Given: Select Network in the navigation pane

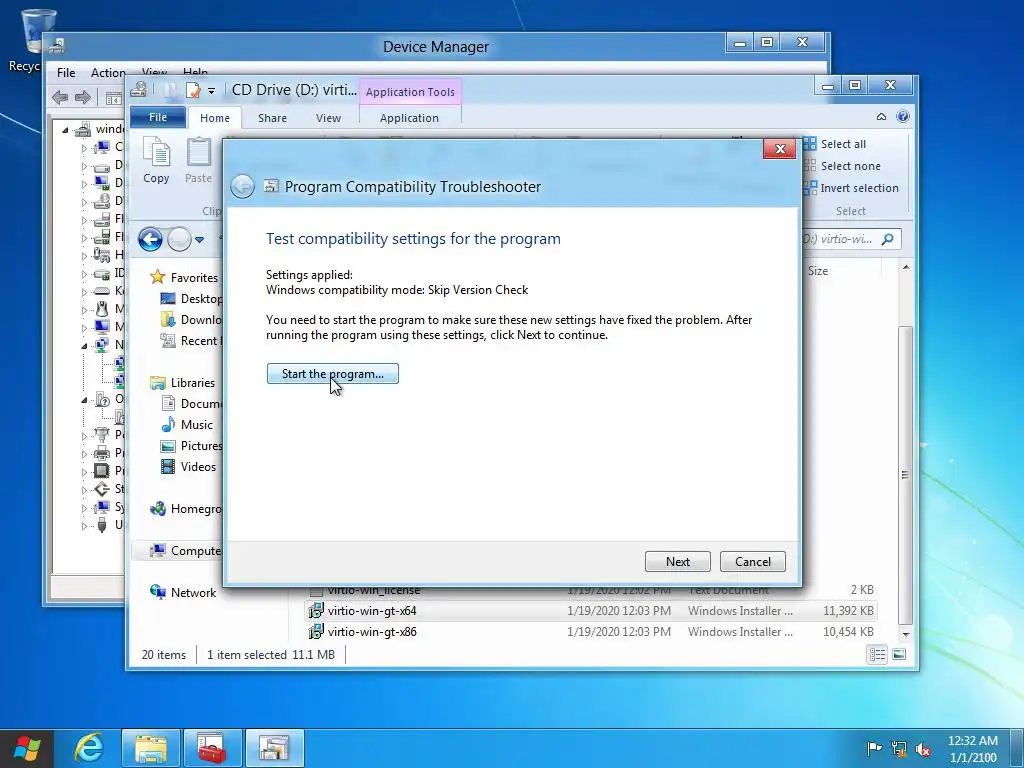Looking at the screenshot, I should tap(183, 592).
